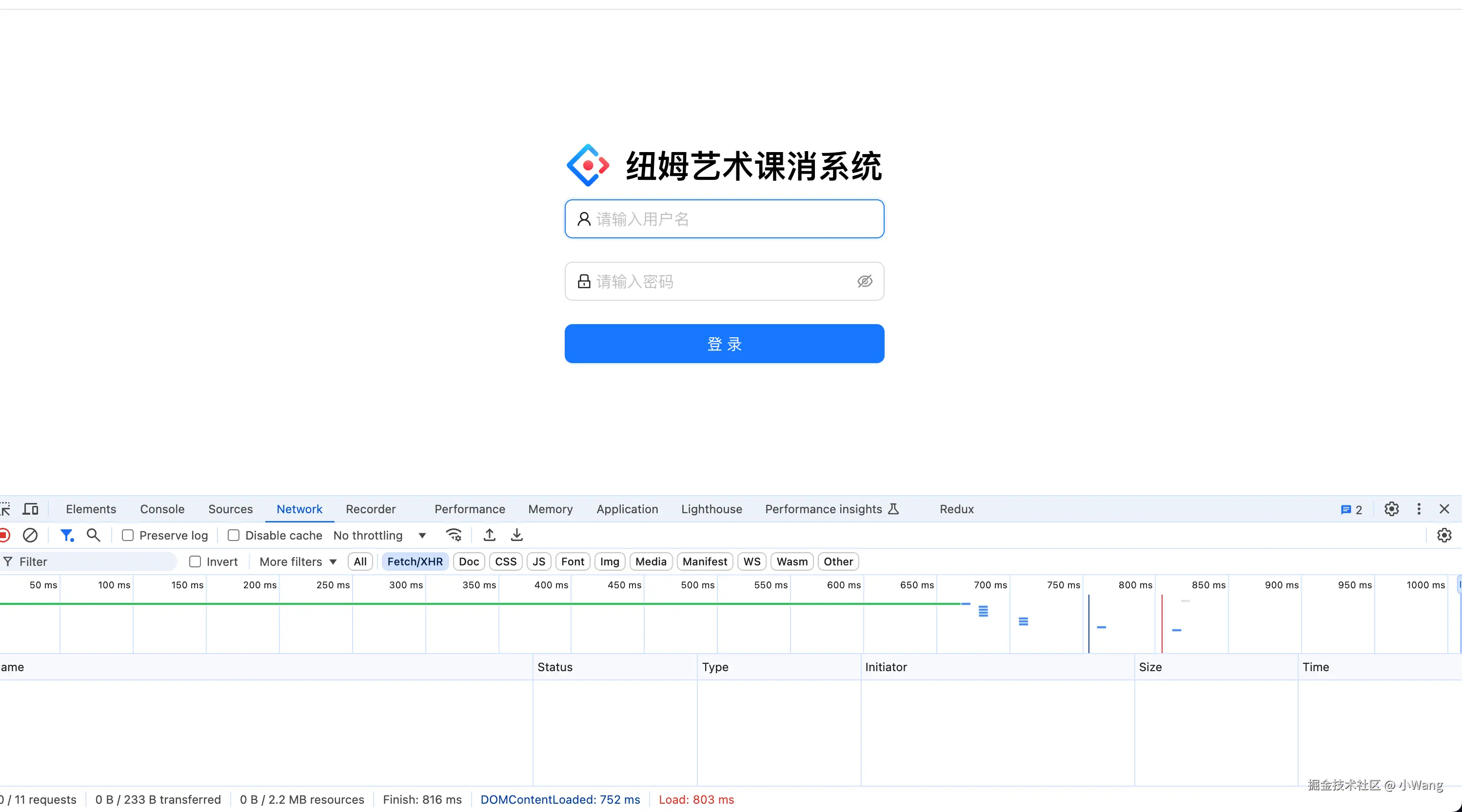Open network conditions wifi icon
1462x812 pixels.
click(x=454, y=535)
